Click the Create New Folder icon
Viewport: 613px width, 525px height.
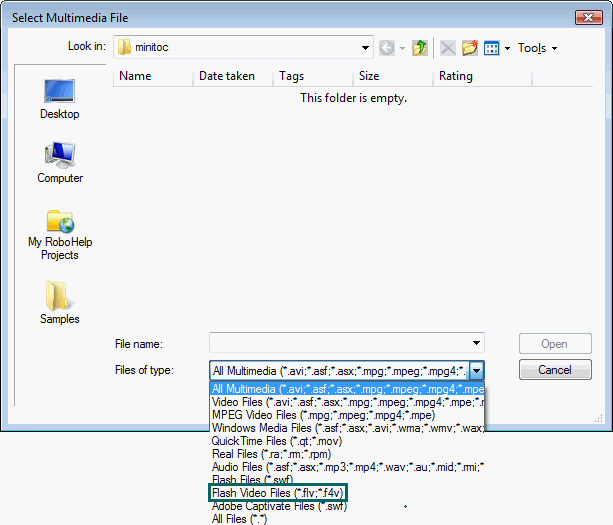click(469, 48)
